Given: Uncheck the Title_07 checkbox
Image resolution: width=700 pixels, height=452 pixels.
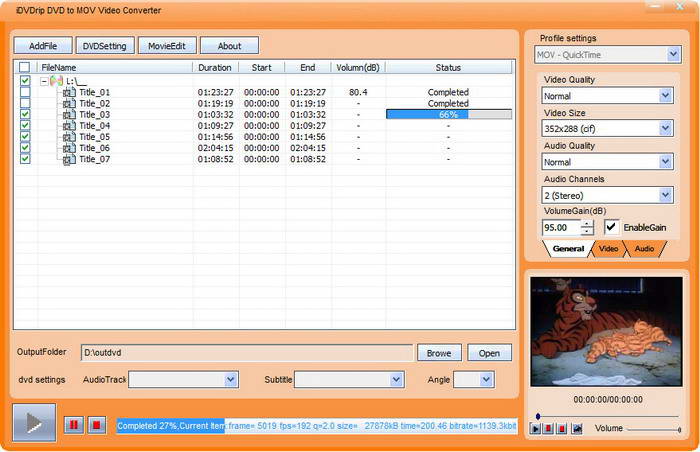Looking at the screenshot, I should tap(25, 159).
